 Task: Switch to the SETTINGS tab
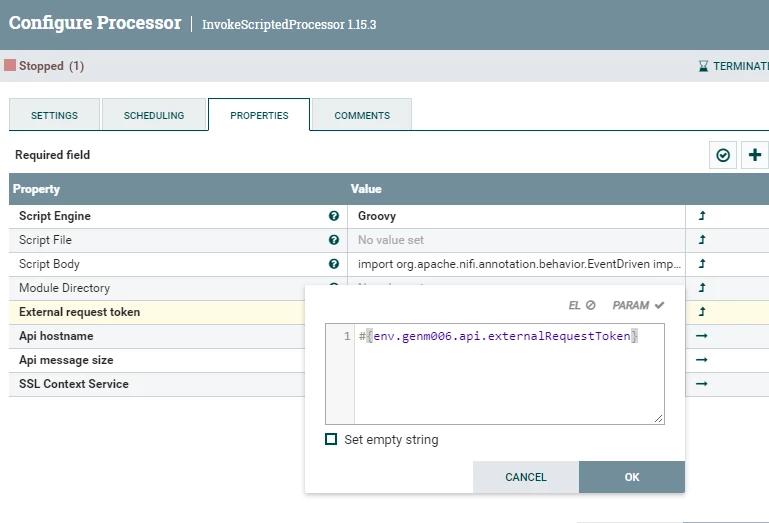tap(54, 115)
